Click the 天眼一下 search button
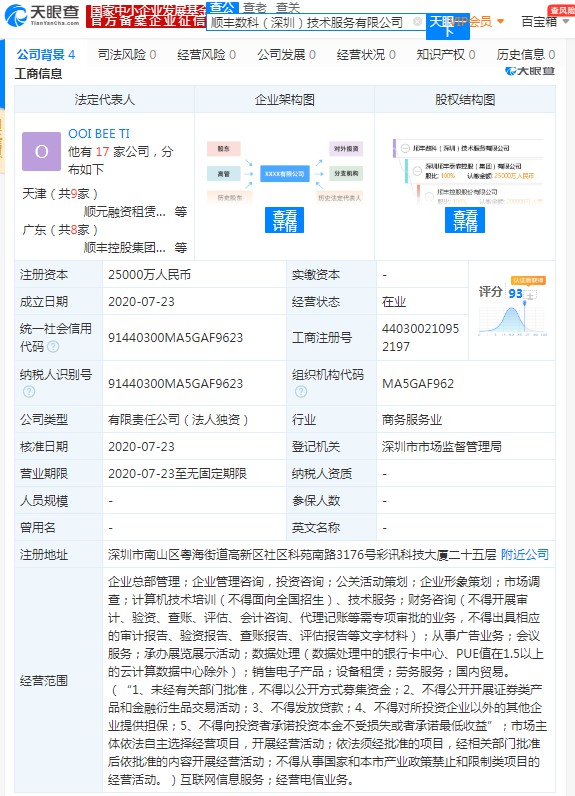This screenshot has height=796, width=575. point(448,26)
